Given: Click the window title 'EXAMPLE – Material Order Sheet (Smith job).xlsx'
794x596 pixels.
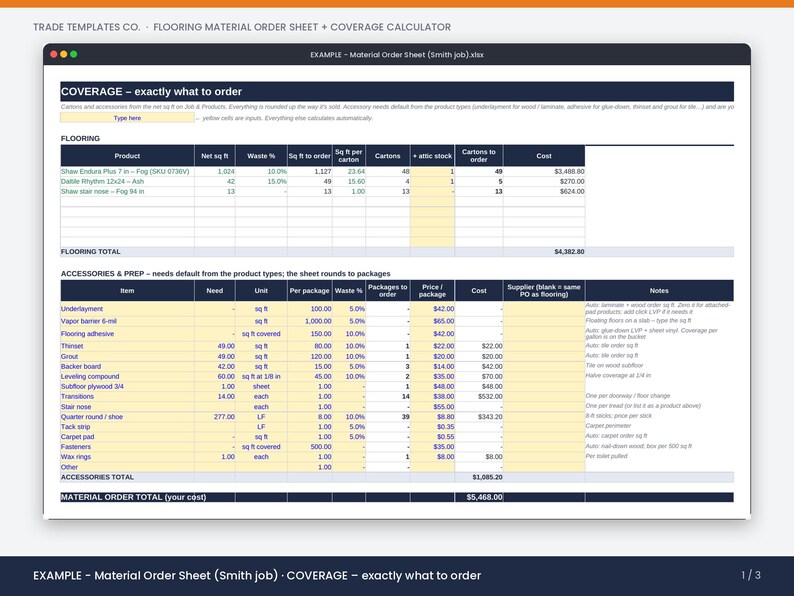Looking at the screenshot, I should coord(396,55).
